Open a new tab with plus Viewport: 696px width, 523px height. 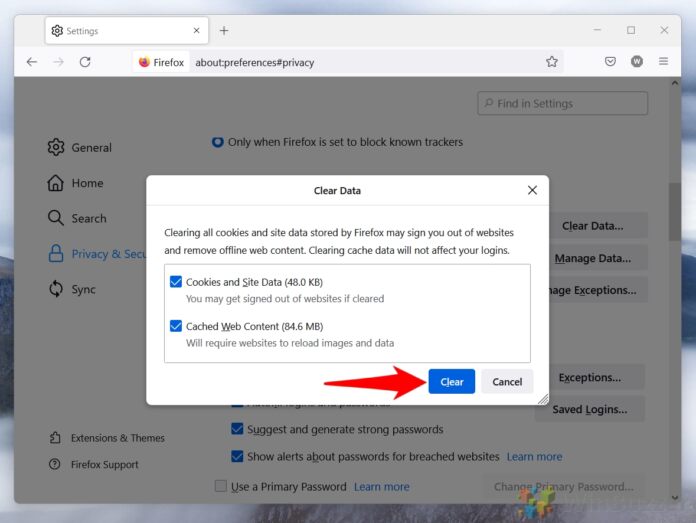click(x=224, y=31)
